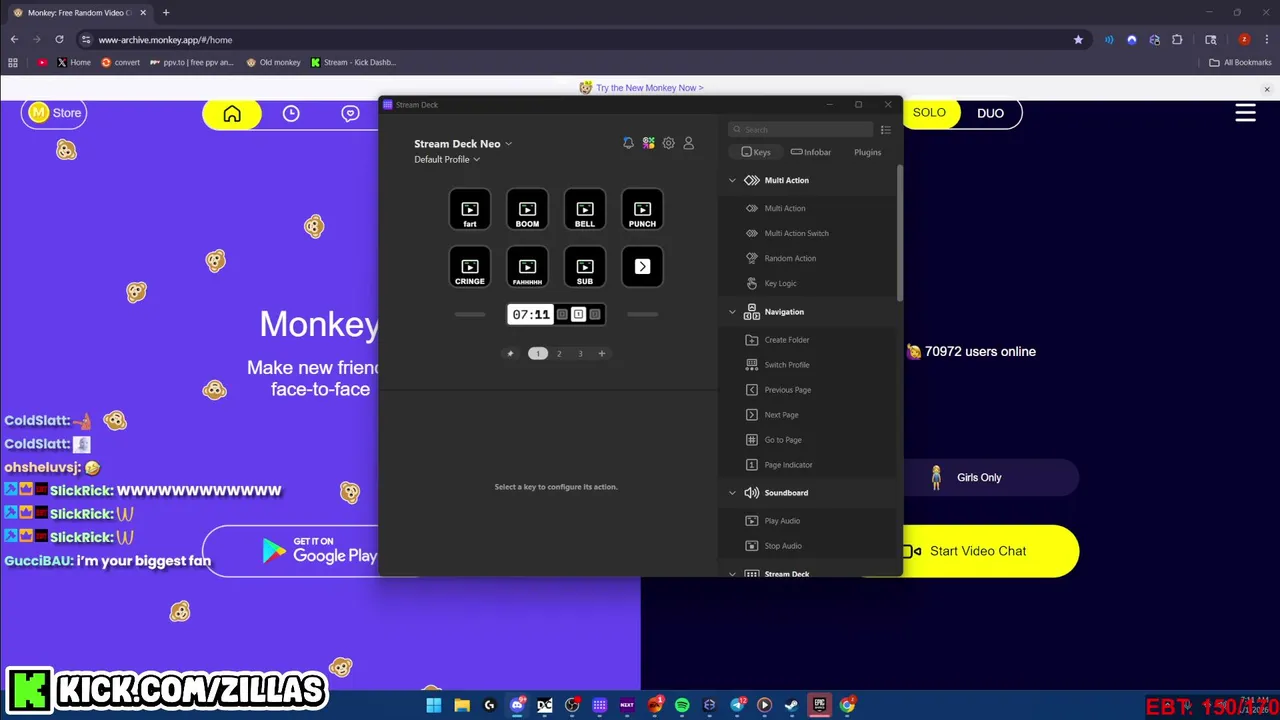Add a new Stream Deck page
1280x720 pixels.
point(601,353)
